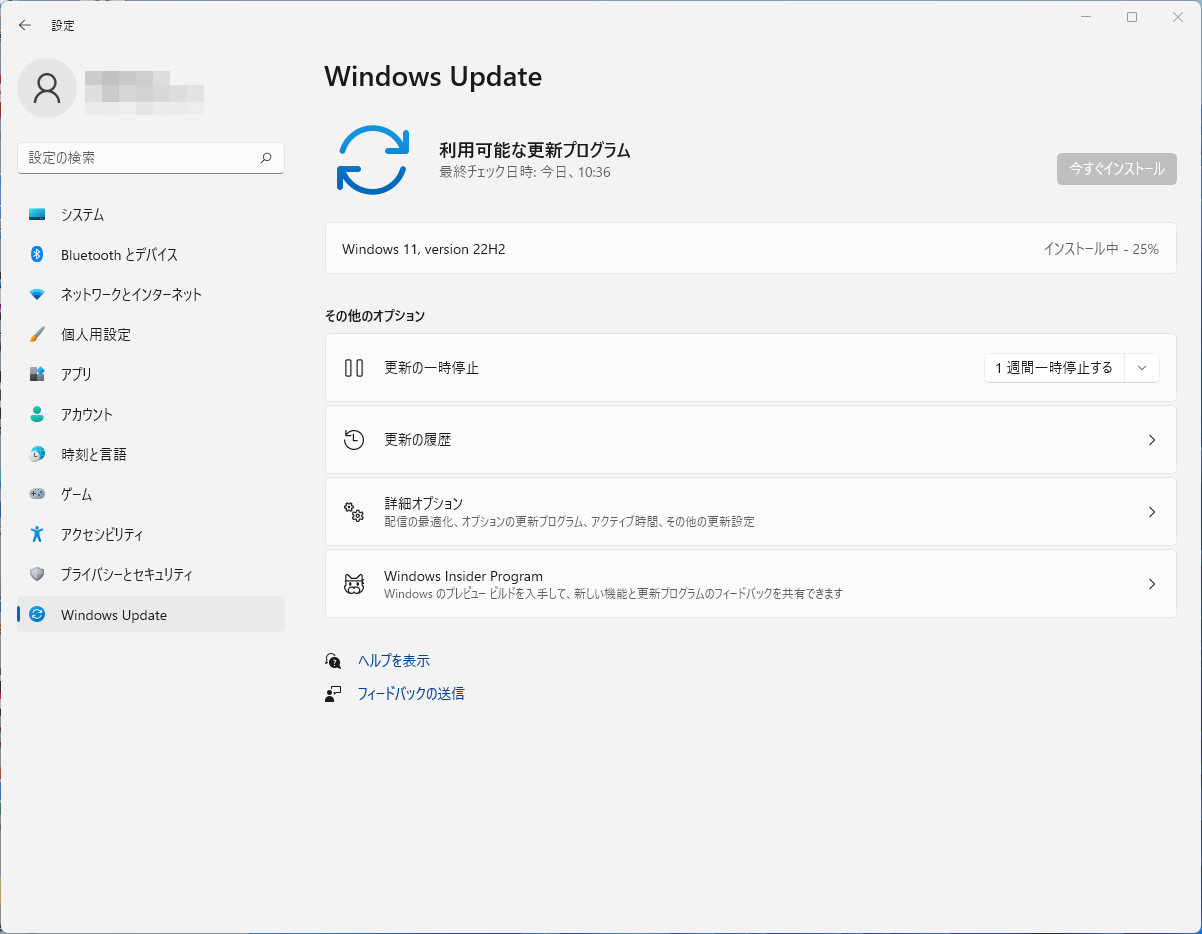Screen dimensions: 1202x934
Task: Click the network Wi-Fi icon
Action: click(x=37, y=295)
